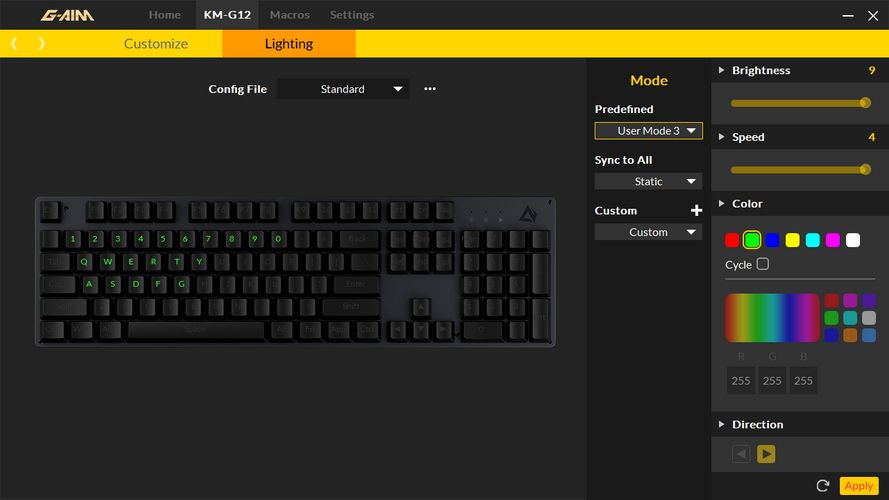Click the lit S key on keyboard

tap(113, 284)
